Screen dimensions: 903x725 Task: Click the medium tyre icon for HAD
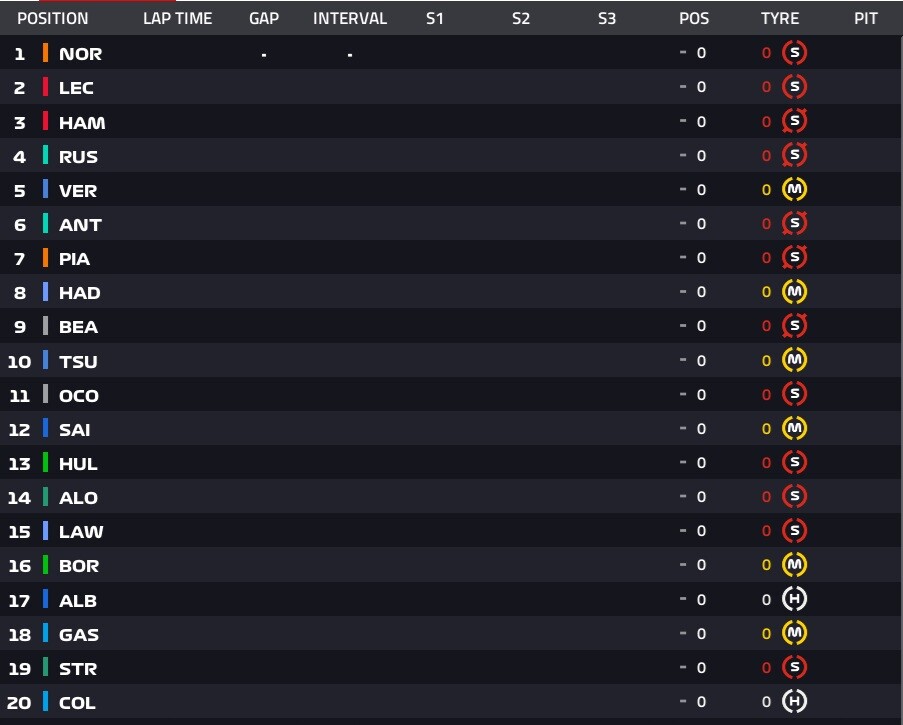[795, 292]
